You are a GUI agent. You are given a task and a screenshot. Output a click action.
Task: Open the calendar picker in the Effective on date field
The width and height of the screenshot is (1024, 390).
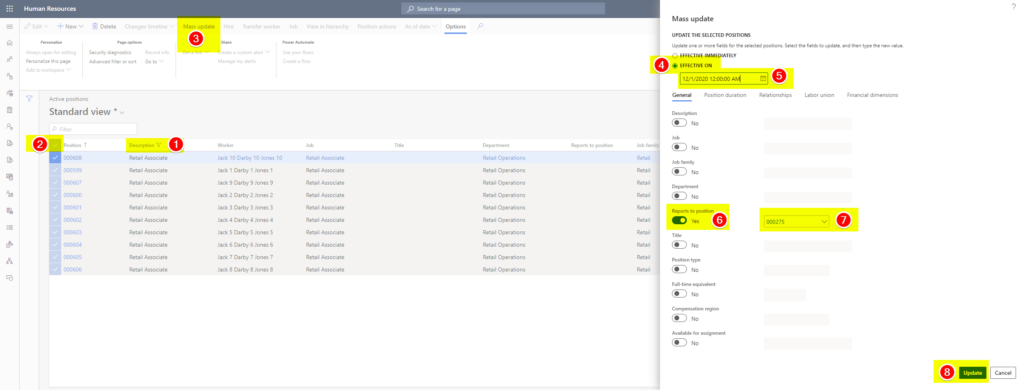tap(763, 78)
